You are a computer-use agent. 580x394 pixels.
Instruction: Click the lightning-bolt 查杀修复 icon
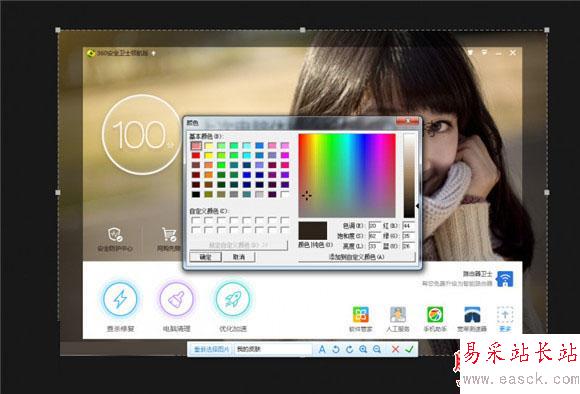[120, 299]
